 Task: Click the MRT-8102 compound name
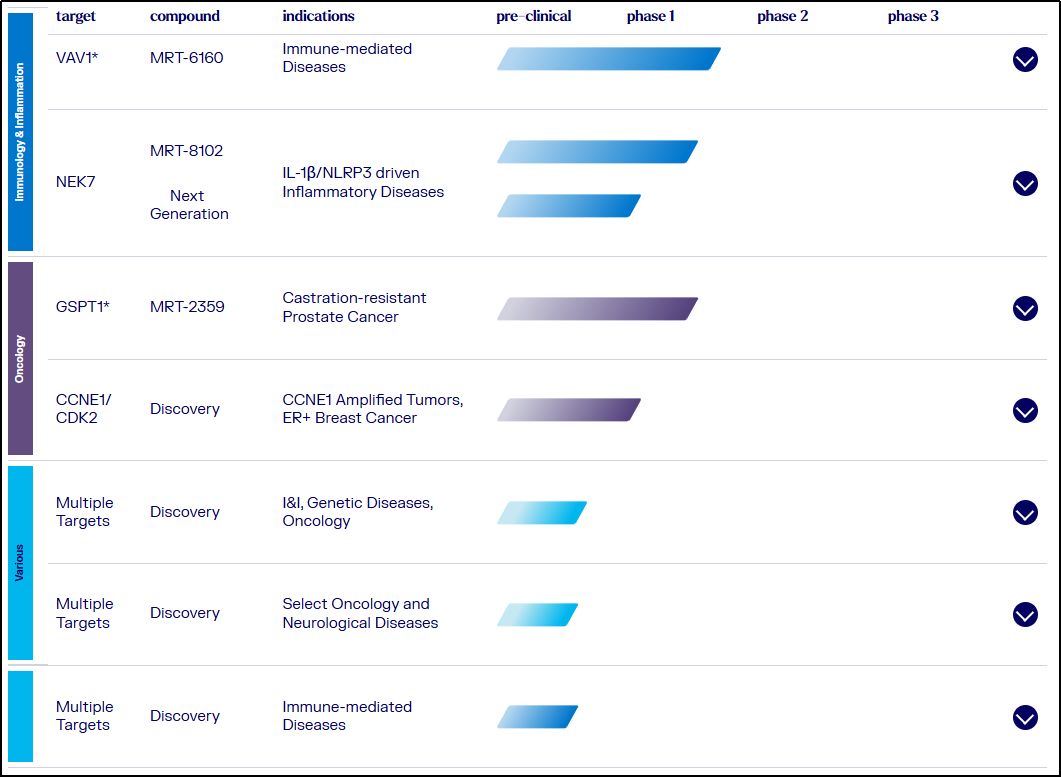point(187,150)
